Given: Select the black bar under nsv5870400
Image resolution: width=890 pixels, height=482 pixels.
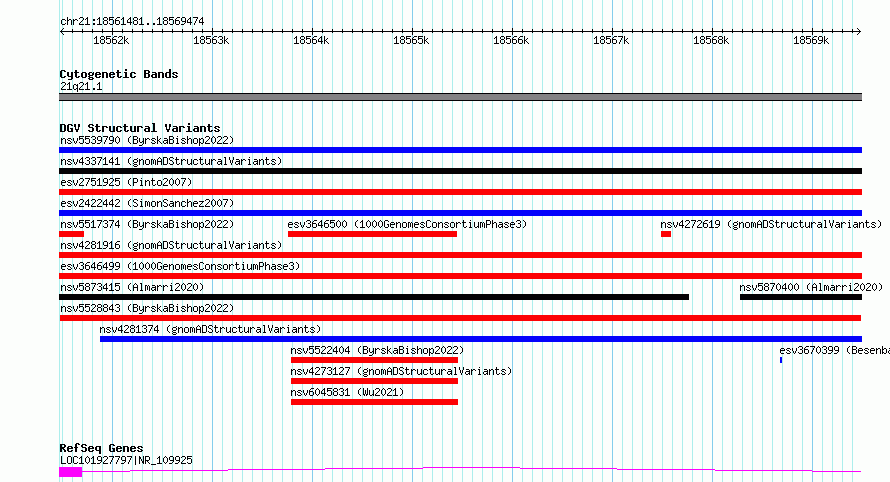Looking at the screenshot, I should click(801, 297).
